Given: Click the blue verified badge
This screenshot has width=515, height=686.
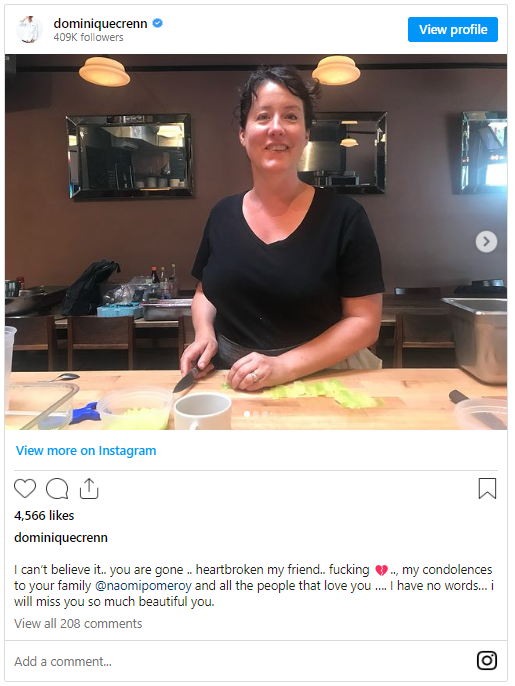Looking at the screenshot, I should pos(158,23).
